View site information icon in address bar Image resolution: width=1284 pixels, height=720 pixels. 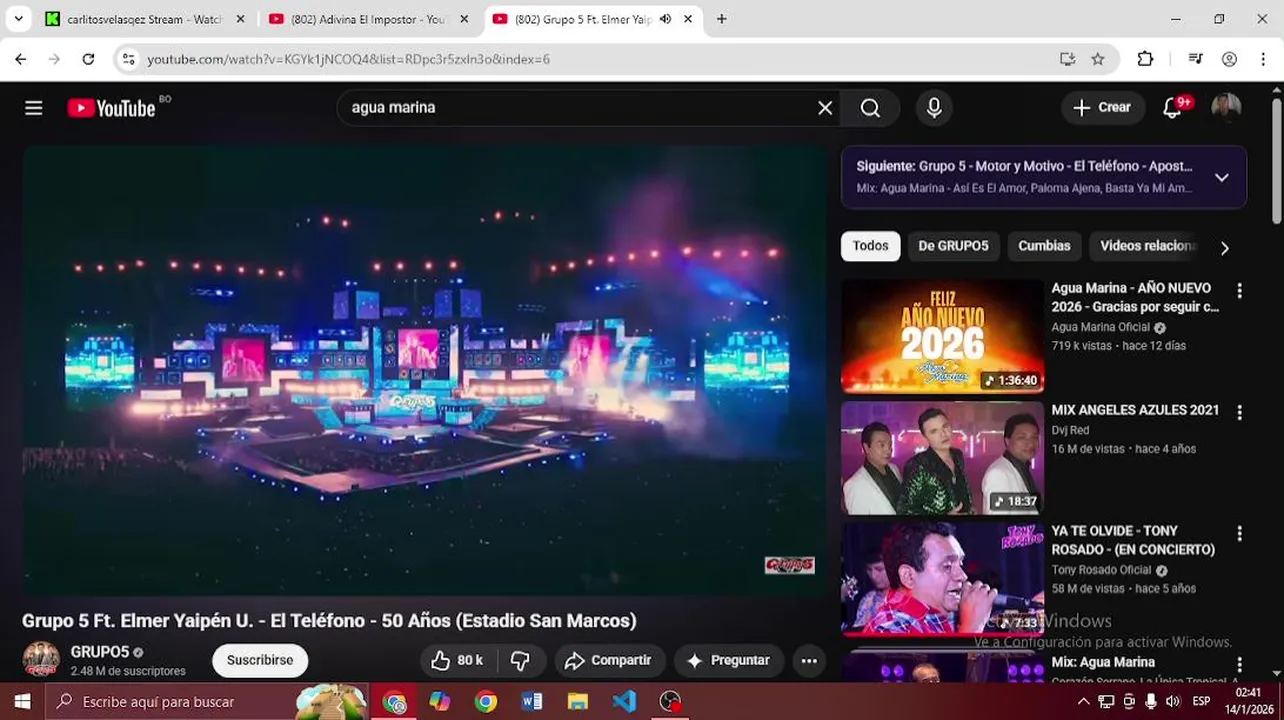pos(128,59)
